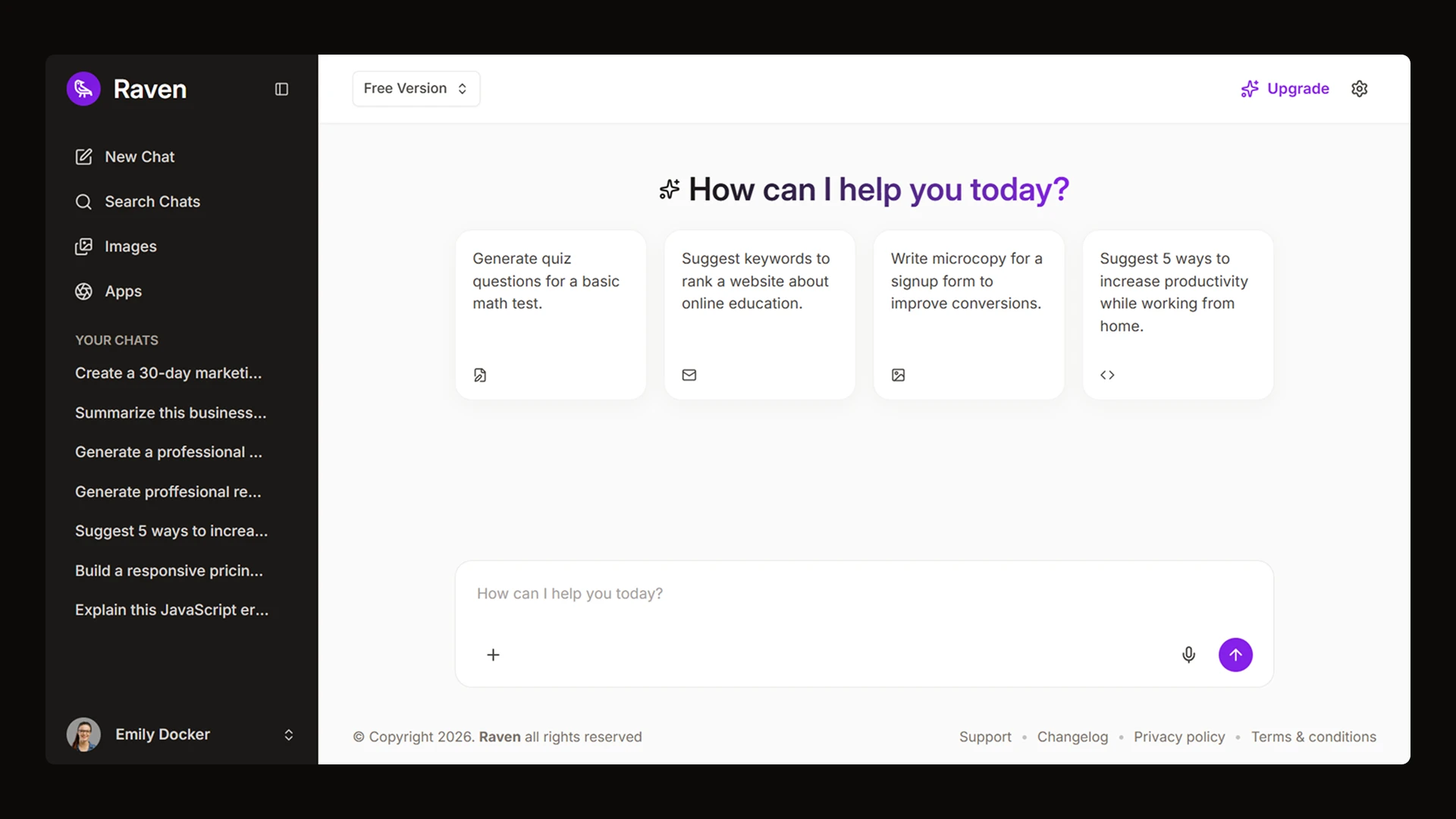Click the 'How can I help you today?' heading
This screenshot has height=819, width=1456.
879,190
